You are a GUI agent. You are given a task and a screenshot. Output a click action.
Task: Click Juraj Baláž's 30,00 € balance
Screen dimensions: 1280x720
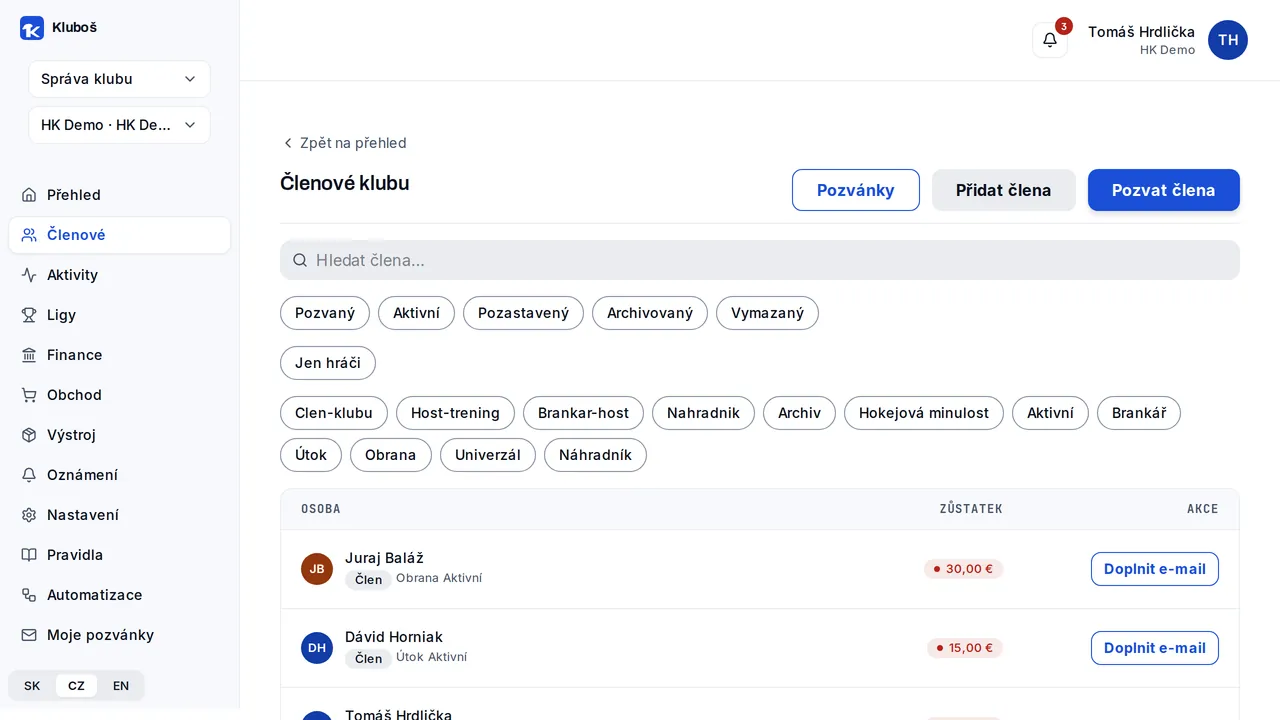[x=964, y=569]
